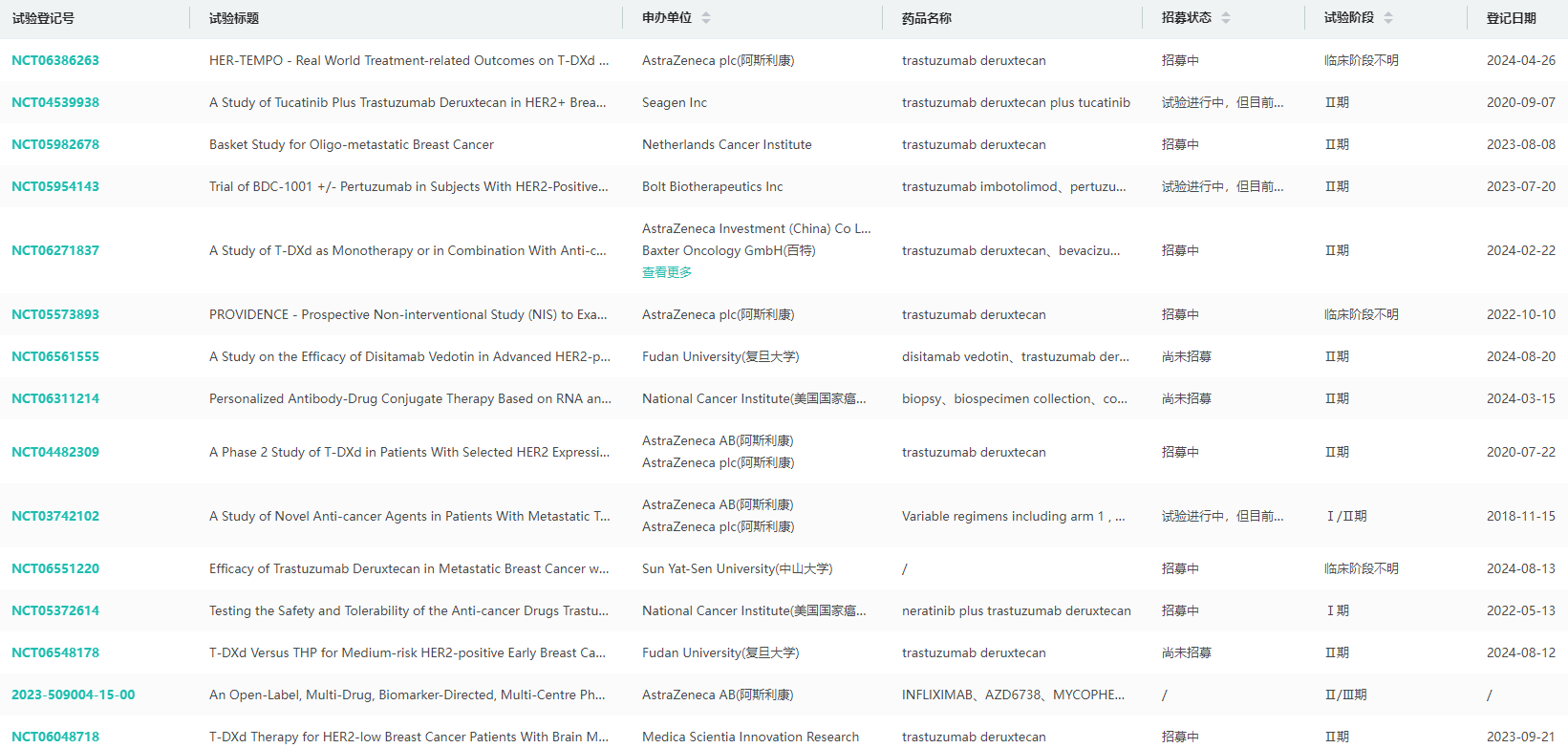
Task: Open trial NCT05954143
Action: [x=55, y=186]
